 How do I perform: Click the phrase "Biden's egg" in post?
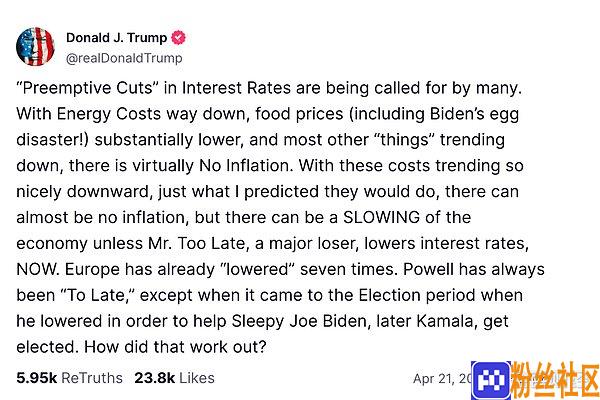coord(474,114)
